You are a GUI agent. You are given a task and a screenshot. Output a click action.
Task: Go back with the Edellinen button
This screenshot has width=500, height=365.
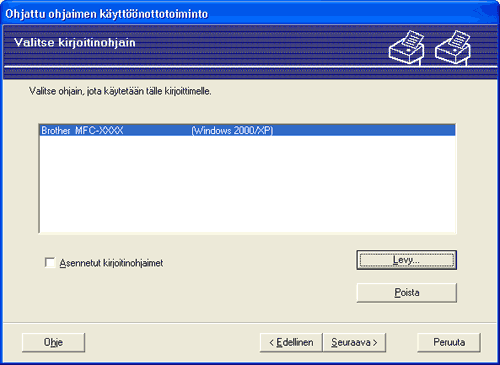pyautogui.click(x=291, y=342)
